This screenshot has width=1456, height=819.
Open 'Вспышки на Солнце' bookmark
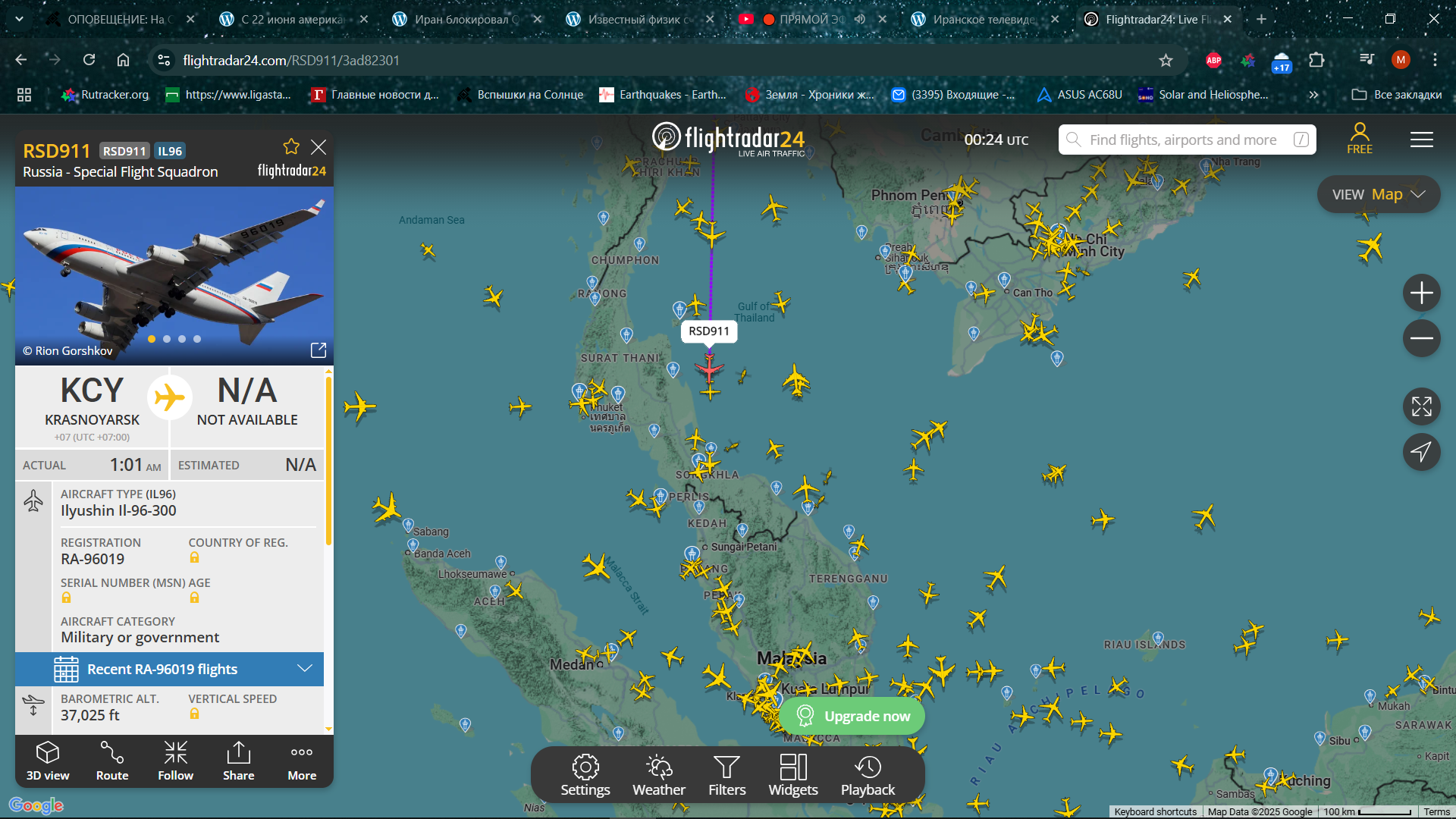pyautogui.click(x=520, y=95)
